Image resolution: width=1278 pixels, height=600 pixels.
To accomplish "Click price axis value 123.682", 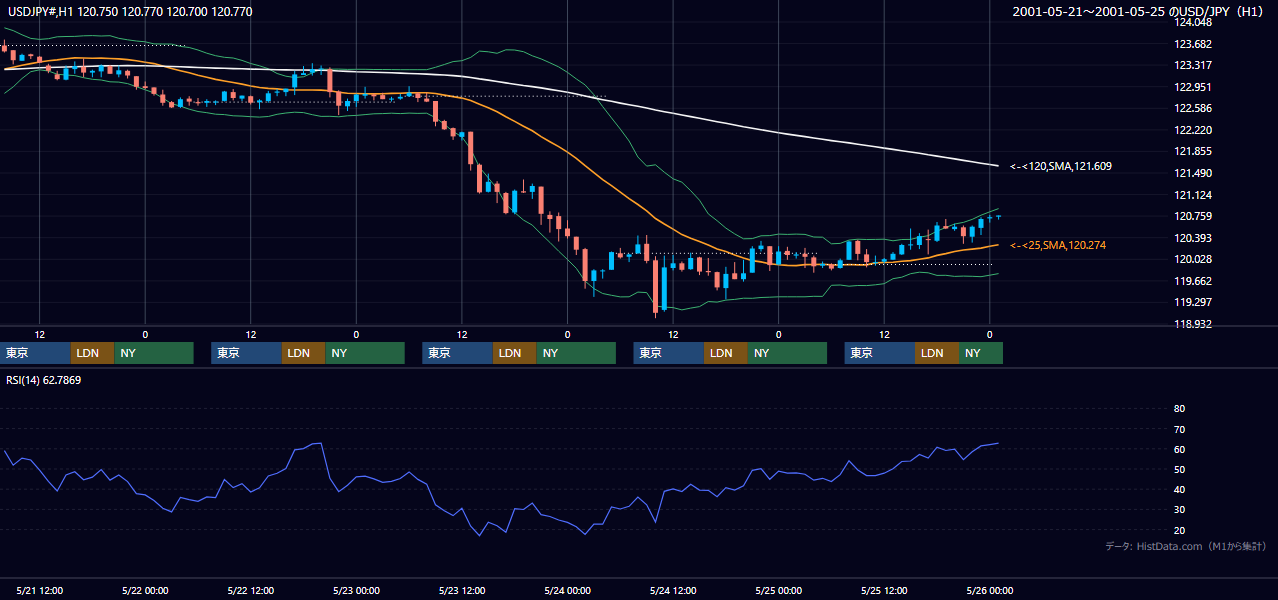I will (x=1193, y=44).
